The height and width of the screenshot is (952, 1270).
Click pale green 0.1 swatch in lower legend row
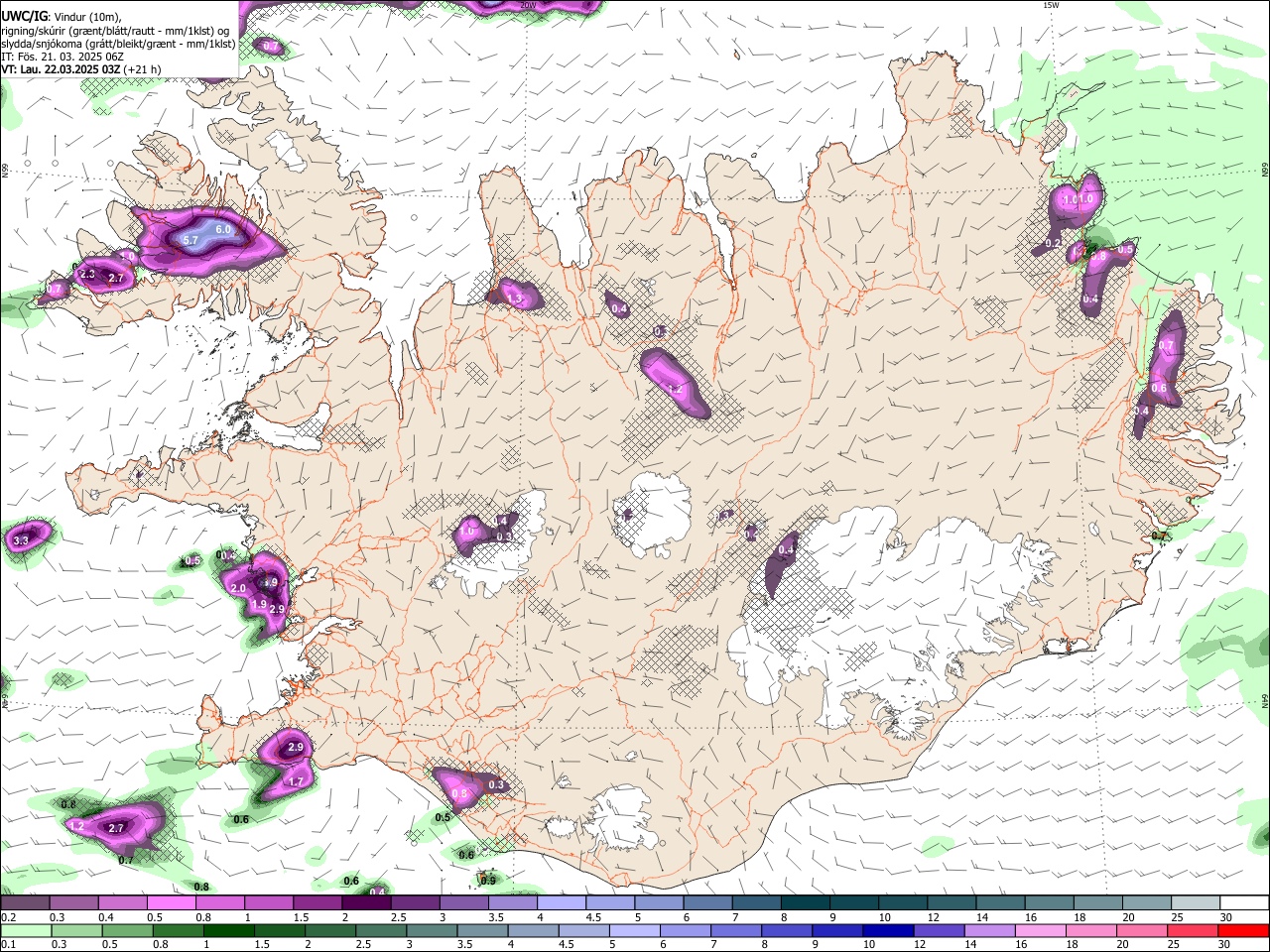coord(26,930)
